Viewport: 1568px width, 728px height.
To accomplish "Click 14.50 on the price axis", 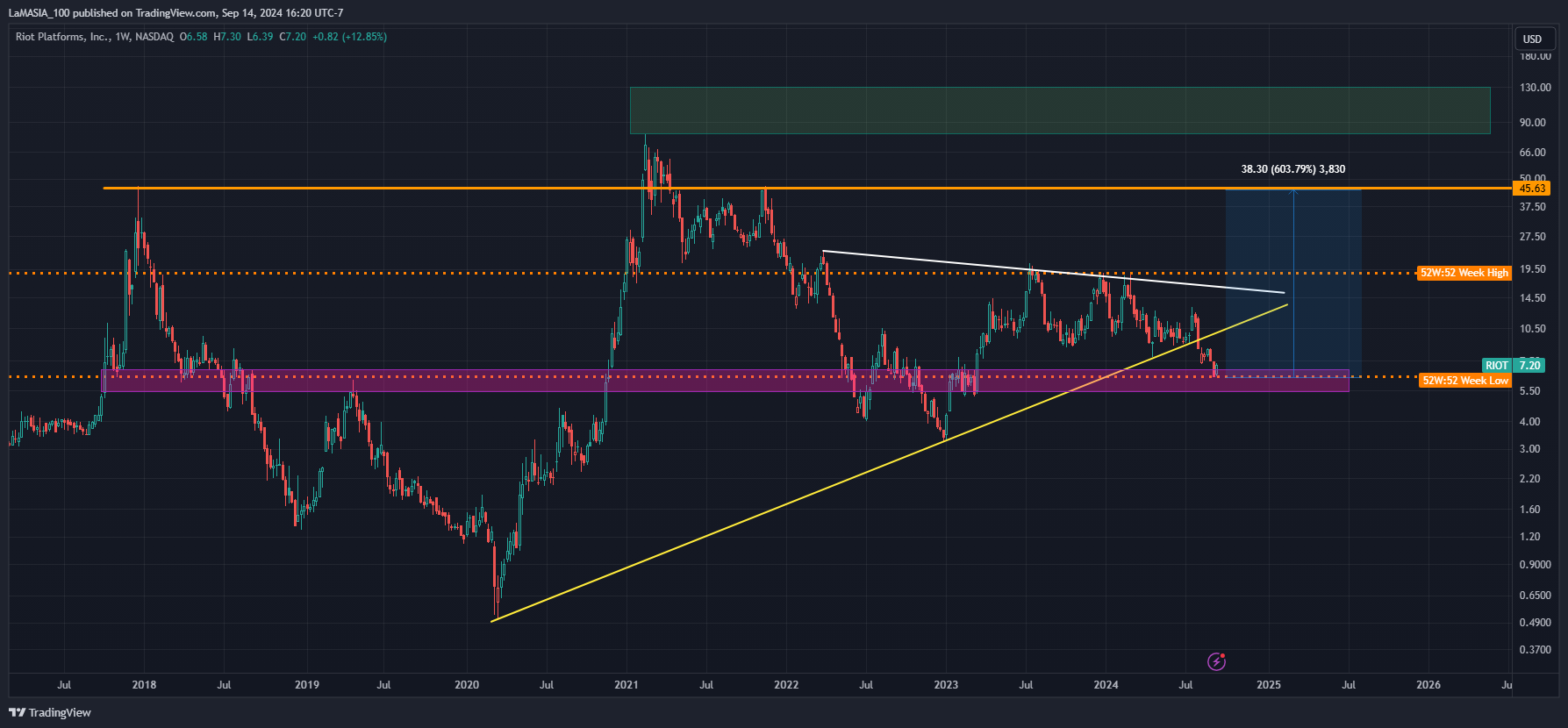I will [1533, 298].
